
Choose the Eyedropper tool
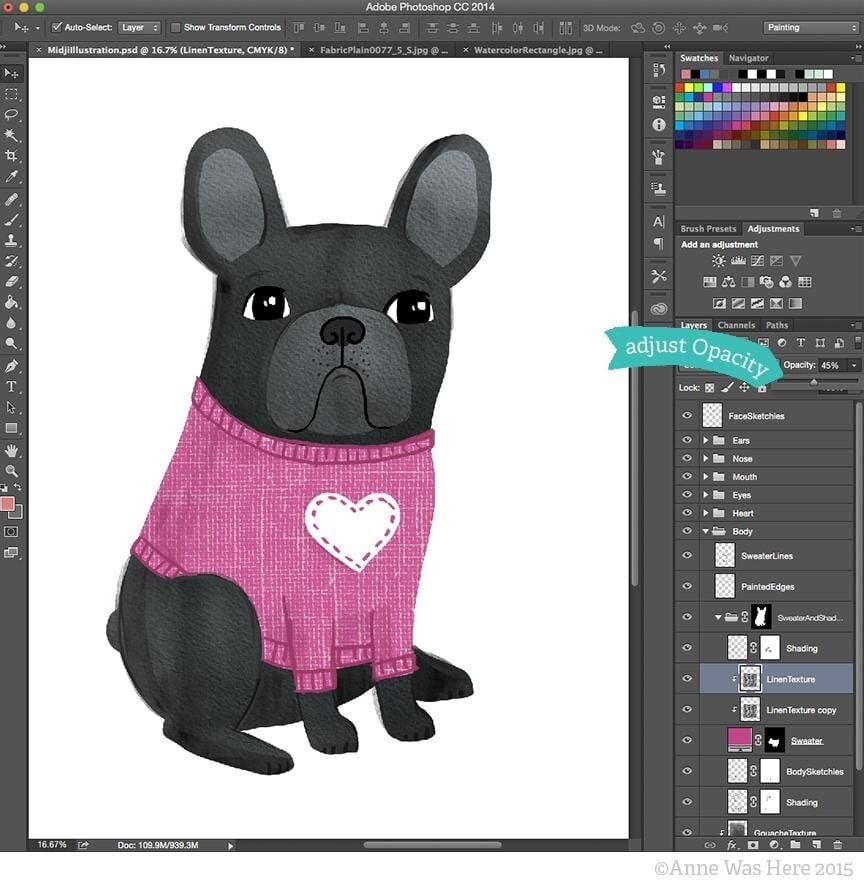[x=12, y=176]
